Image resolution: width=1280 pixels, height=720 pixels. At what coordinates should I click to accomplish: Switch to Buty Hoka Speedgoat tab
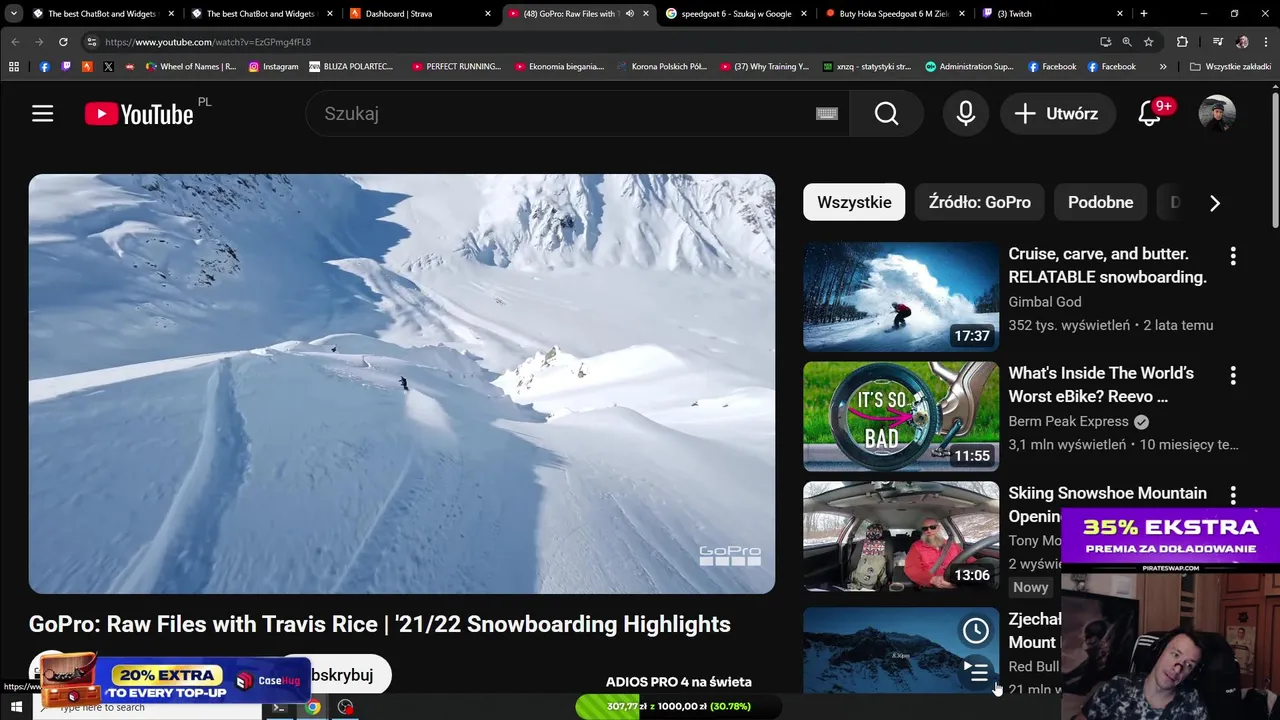point(895,14)
